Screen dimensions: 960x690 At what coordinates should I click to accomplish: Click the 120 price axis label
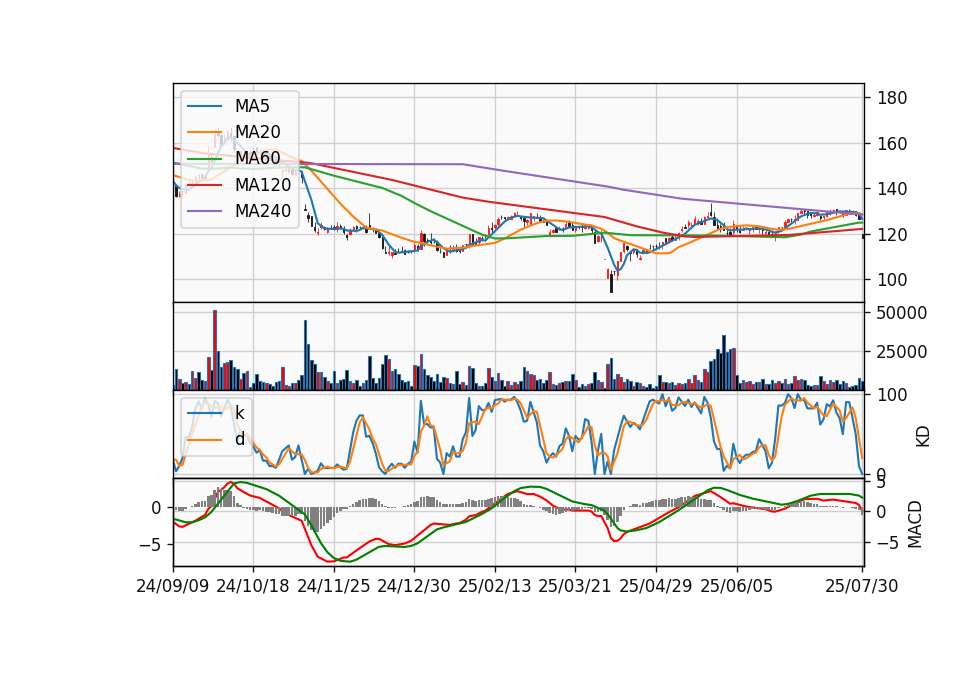tap(892, 234)
